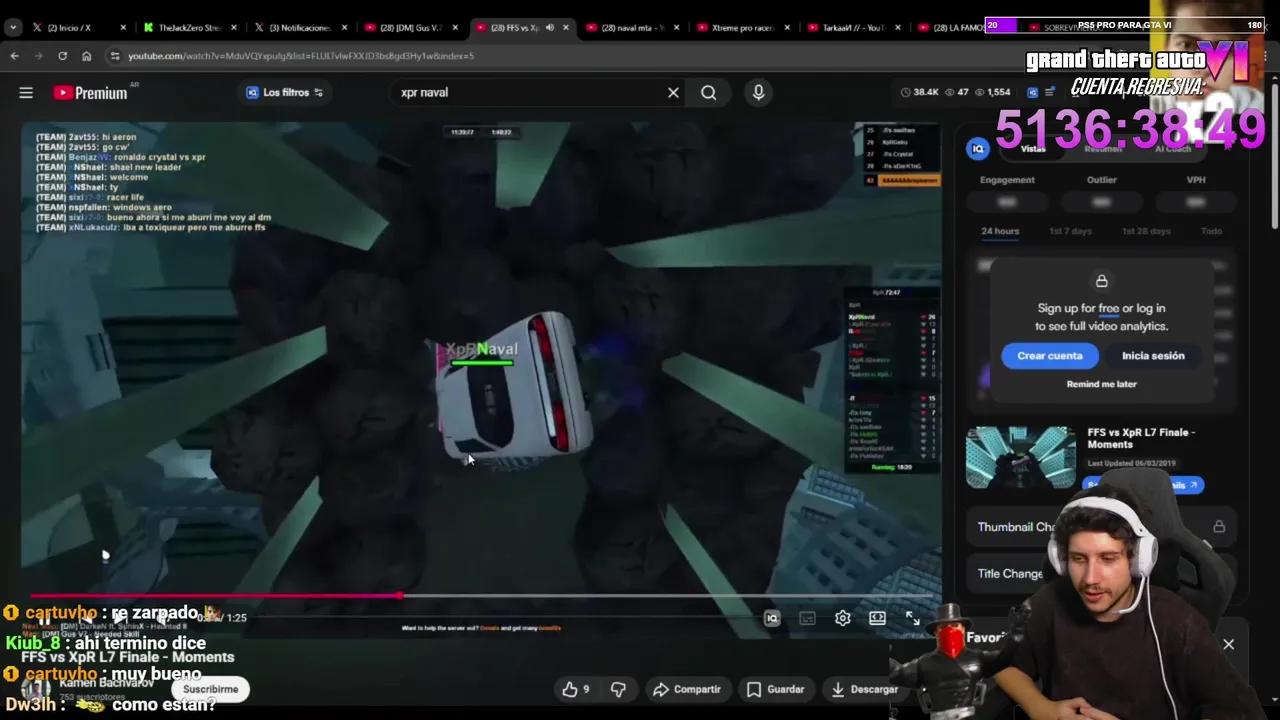This screenshot has width=1280, height=720.
Task: Open the vidIQ stats views counter 38.4K
Action: [919, 92]
